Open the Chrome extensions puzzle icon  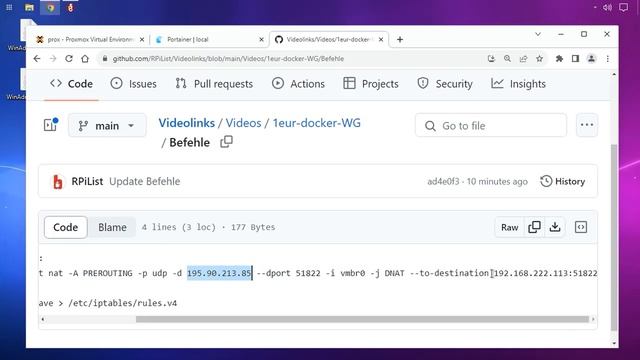(559, 59)
